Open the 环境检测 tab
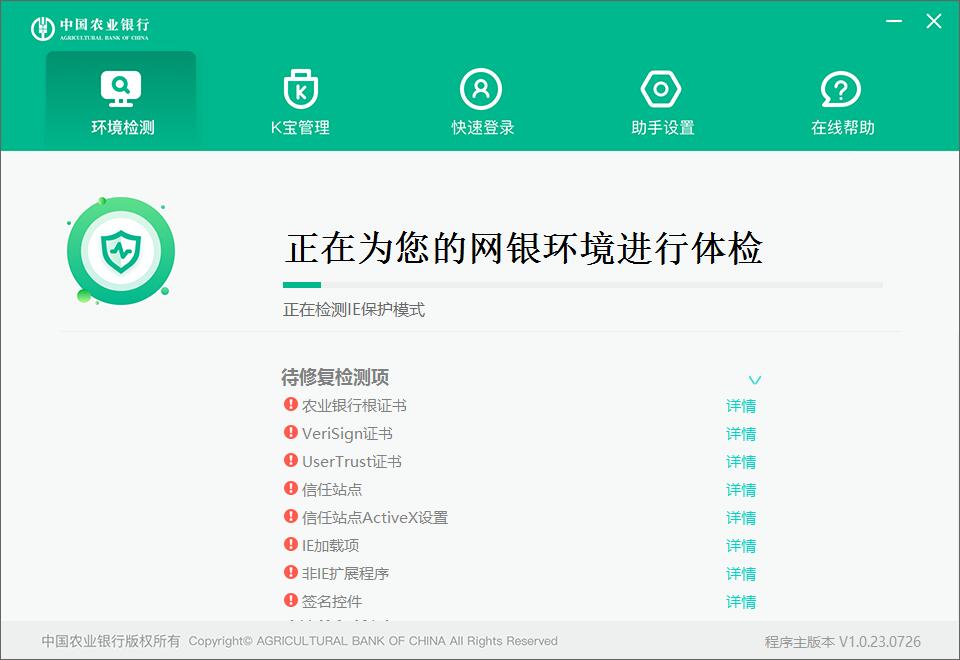The height and width of the screenshot is (660, 960). (121, 100)
